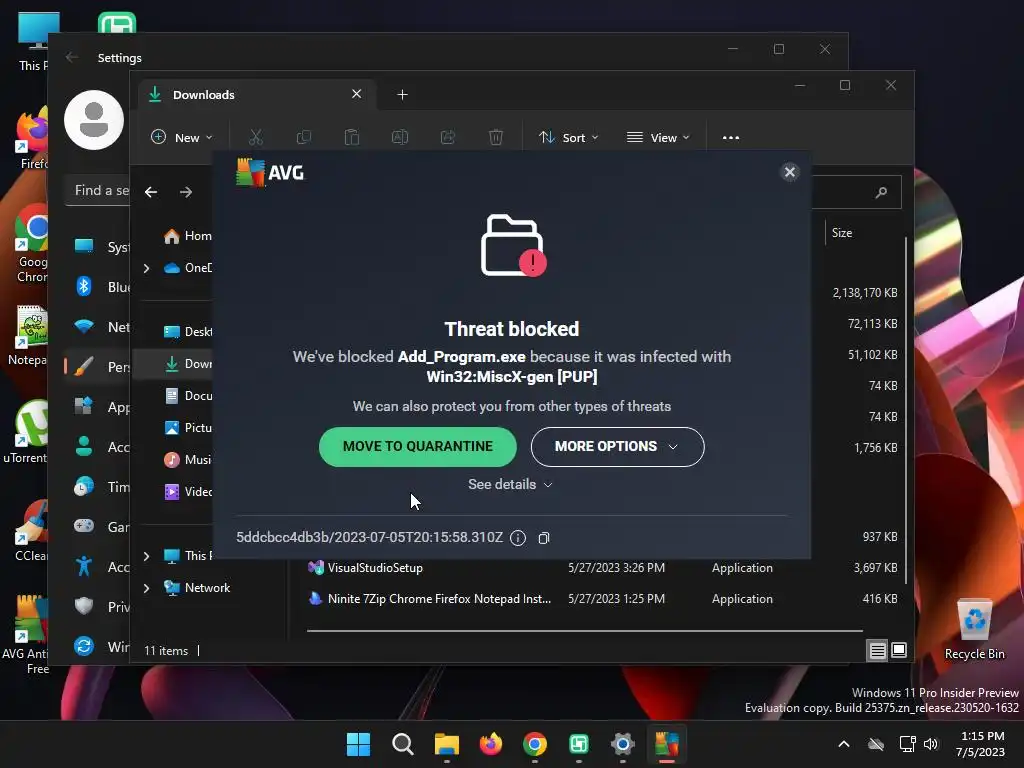Screen dimensions: 1024x768
Task: Switch Explorer to details view layout
Action: pyautogui.click(x=877, y=650)
